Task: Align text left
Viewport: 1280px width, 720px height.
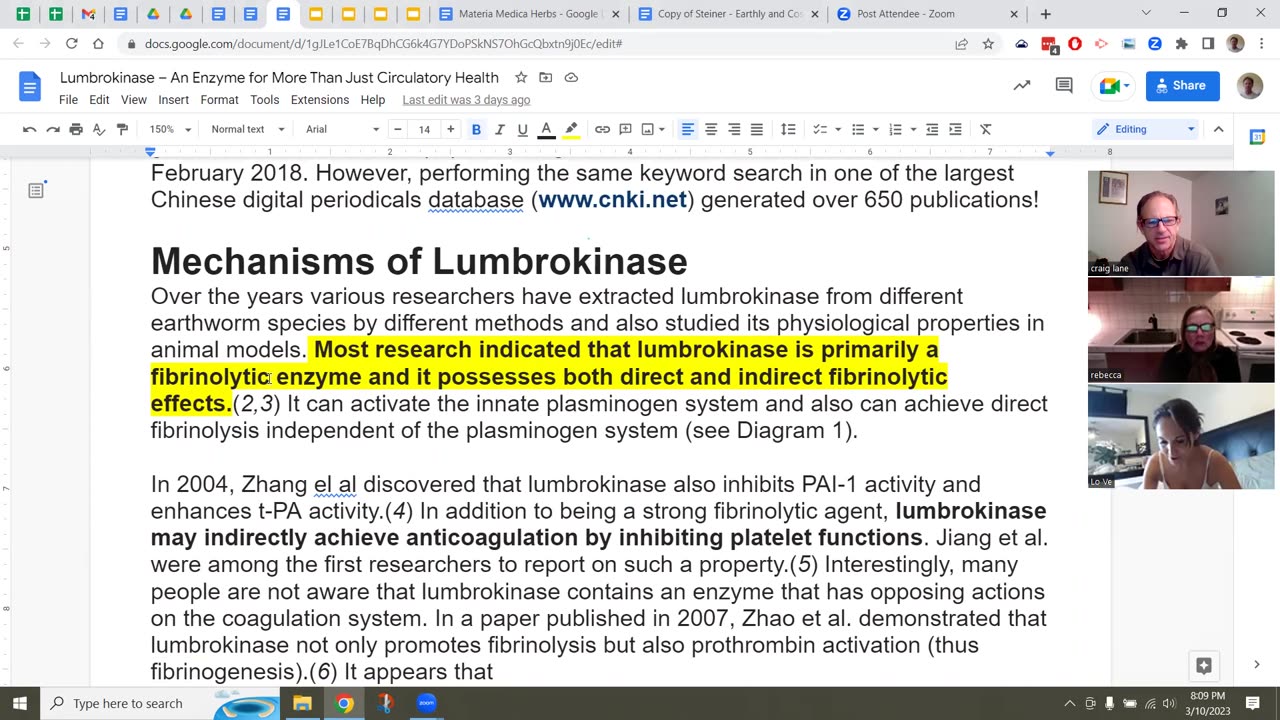Action: coord(688,129)
